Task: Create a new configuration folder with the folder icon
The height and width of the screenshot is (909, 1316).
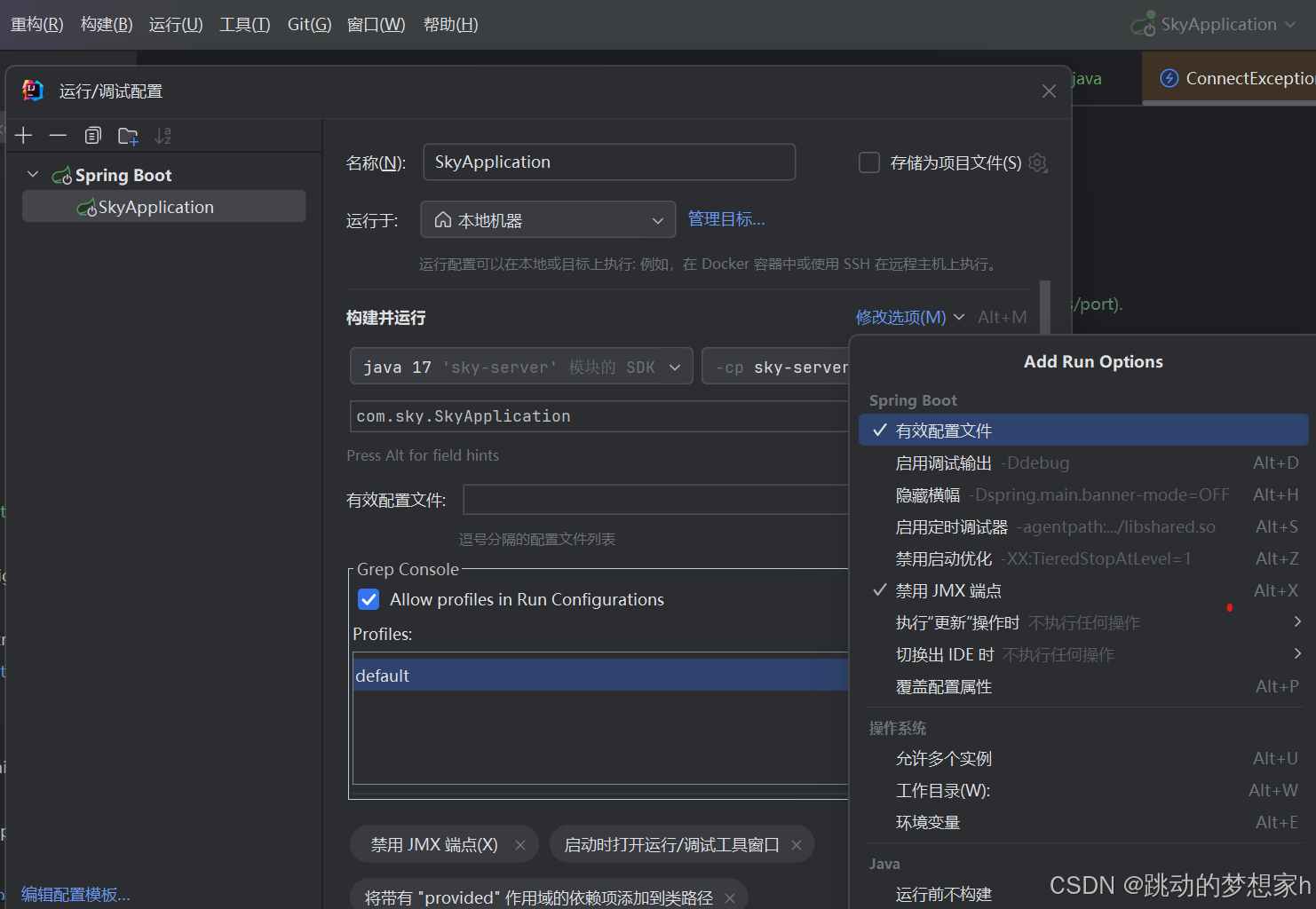Action: [x=128, y=135]
